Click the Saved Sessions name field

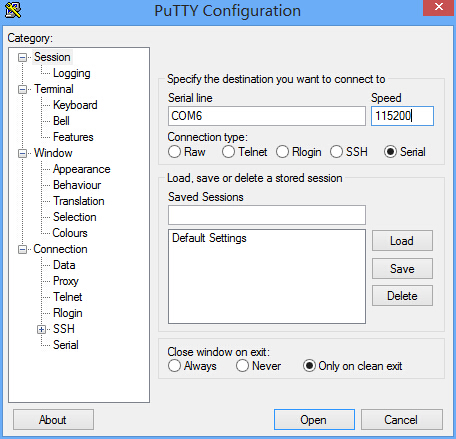click(267, 215)
